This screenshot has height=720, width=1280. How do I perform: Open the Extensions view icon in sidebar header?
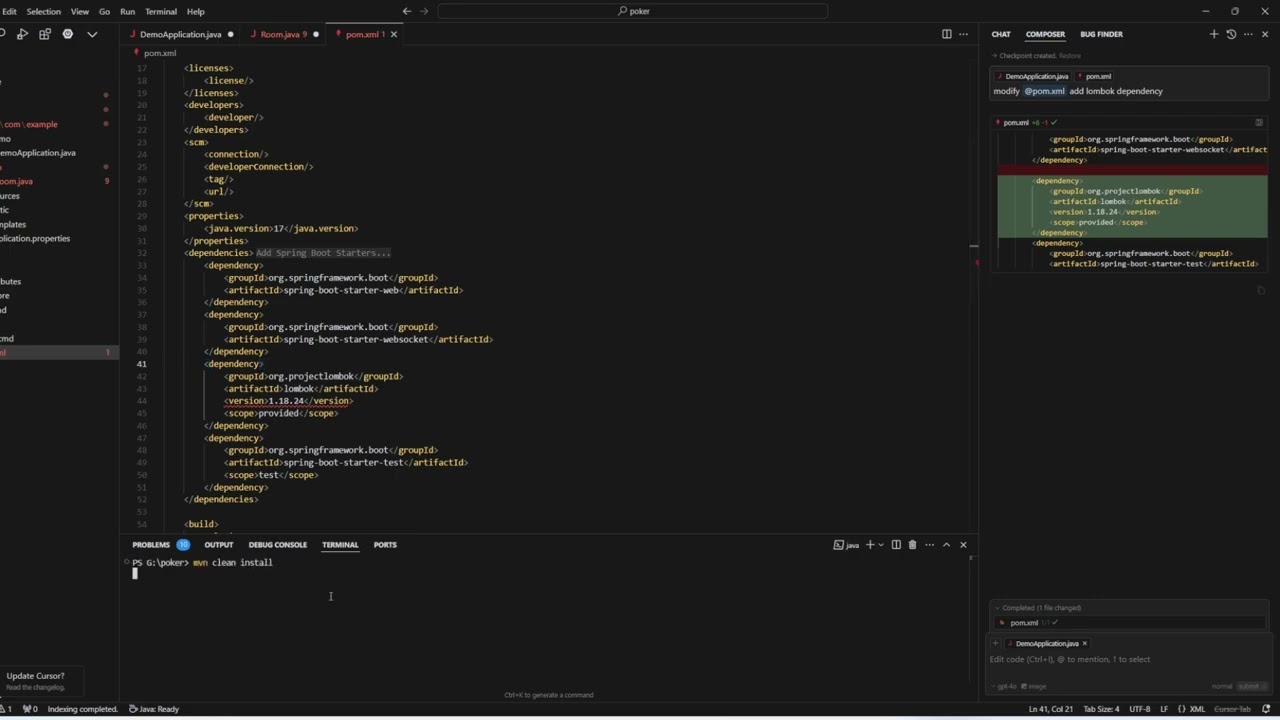click(45, 34)
